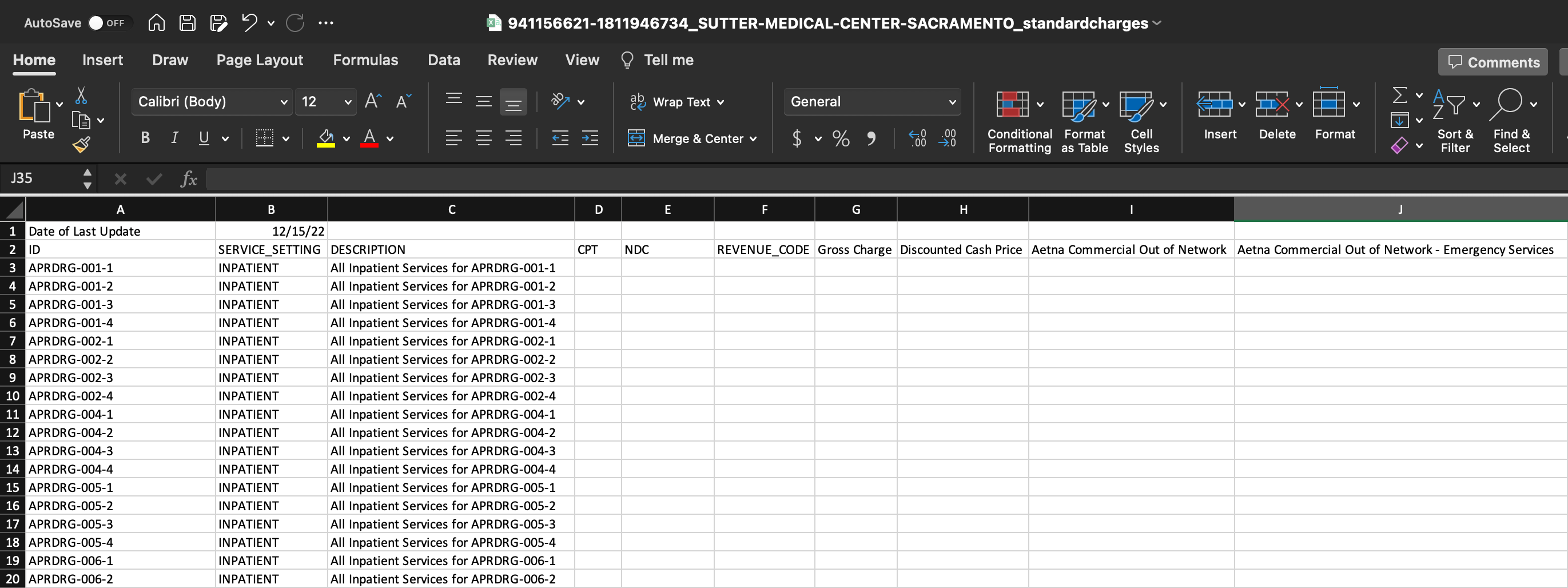The image size is (1568, 588).
Task: Toggle Italic formatting
Action: (174, 138)
